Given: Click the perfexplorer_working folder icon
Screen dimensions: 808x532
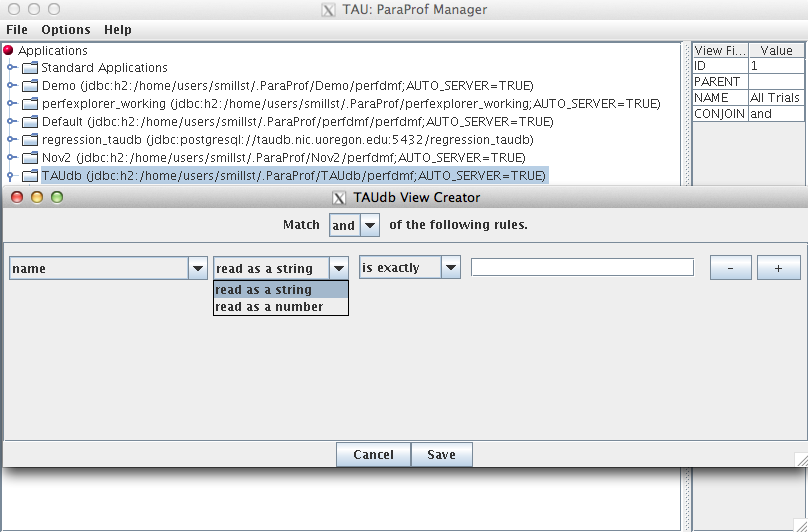Looking at the screenshot, I should [29, 104].
